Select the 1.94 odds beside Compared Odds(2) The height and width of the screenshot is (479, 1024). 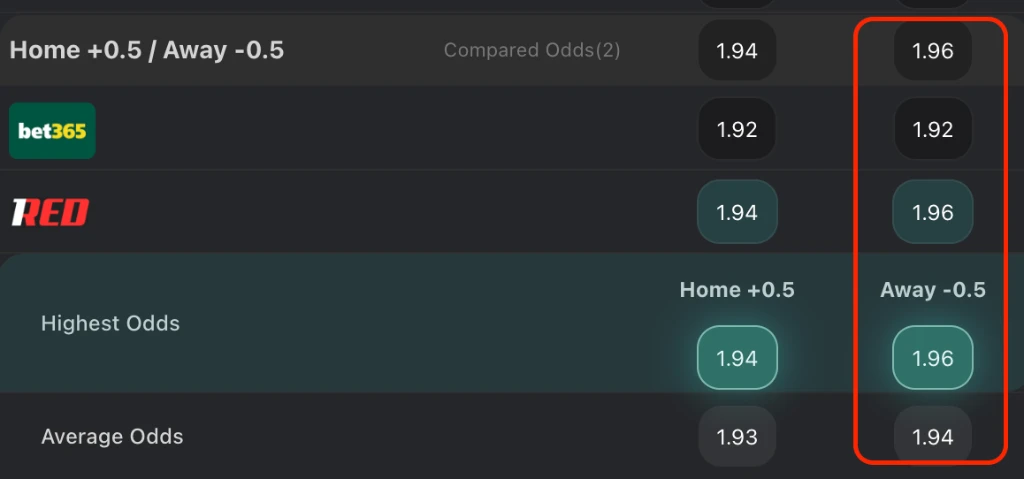coord(737,51)
